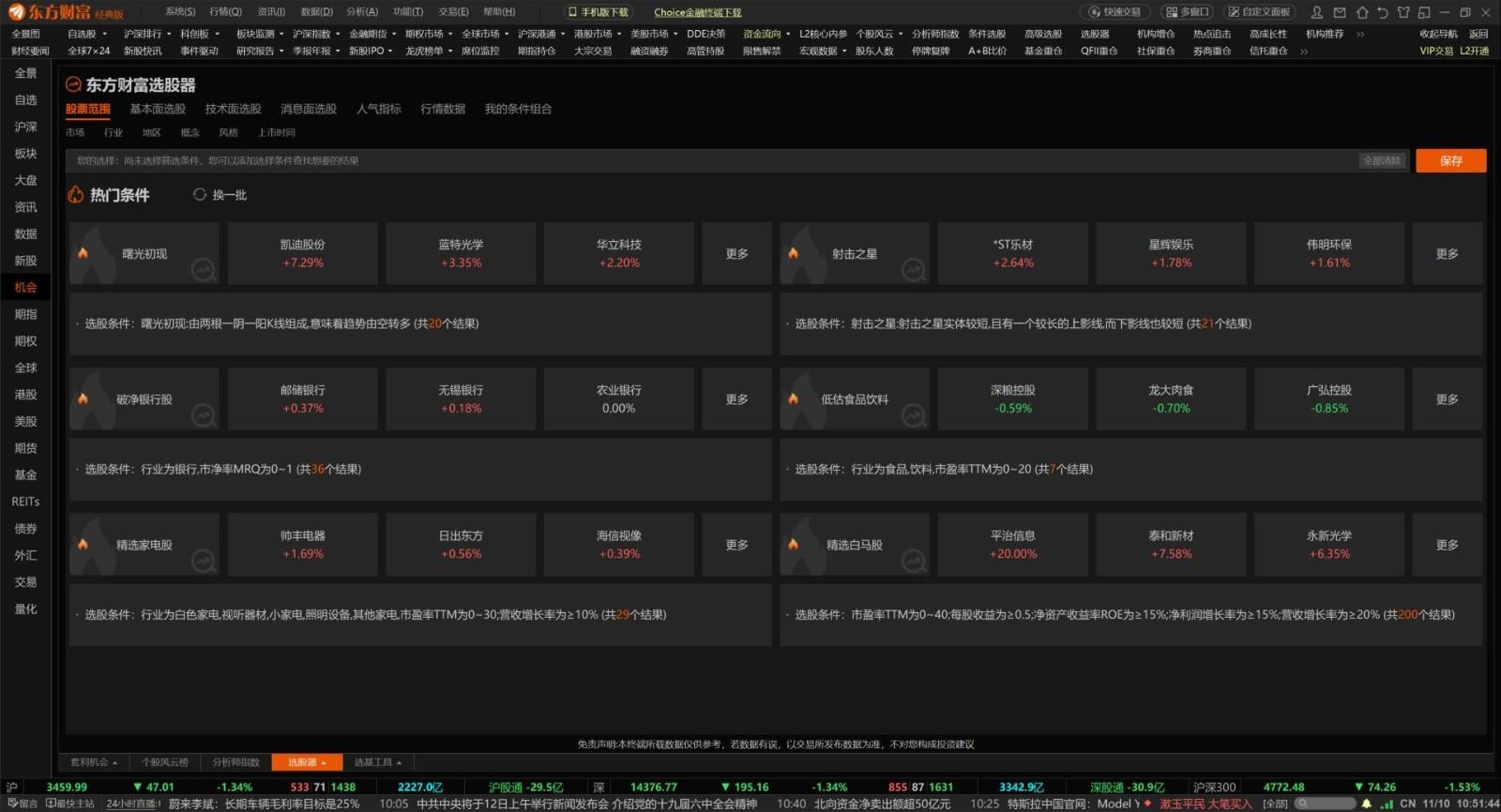
Task: Click the 东方财富 logo icon
Action: 17,12
